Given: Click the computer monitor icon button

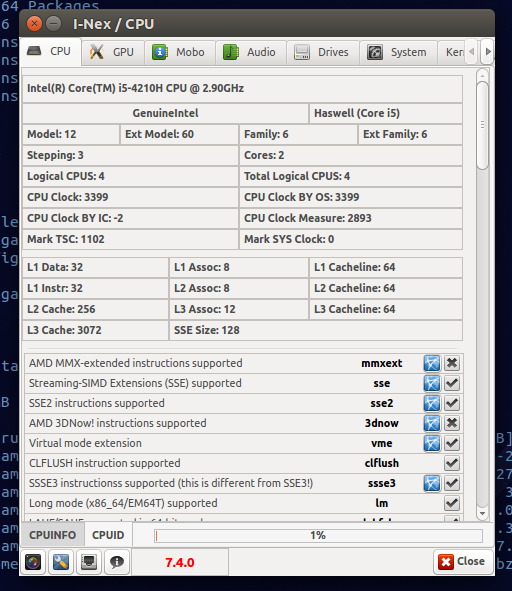Looking at the screenshot, I should tap(89, 562).
